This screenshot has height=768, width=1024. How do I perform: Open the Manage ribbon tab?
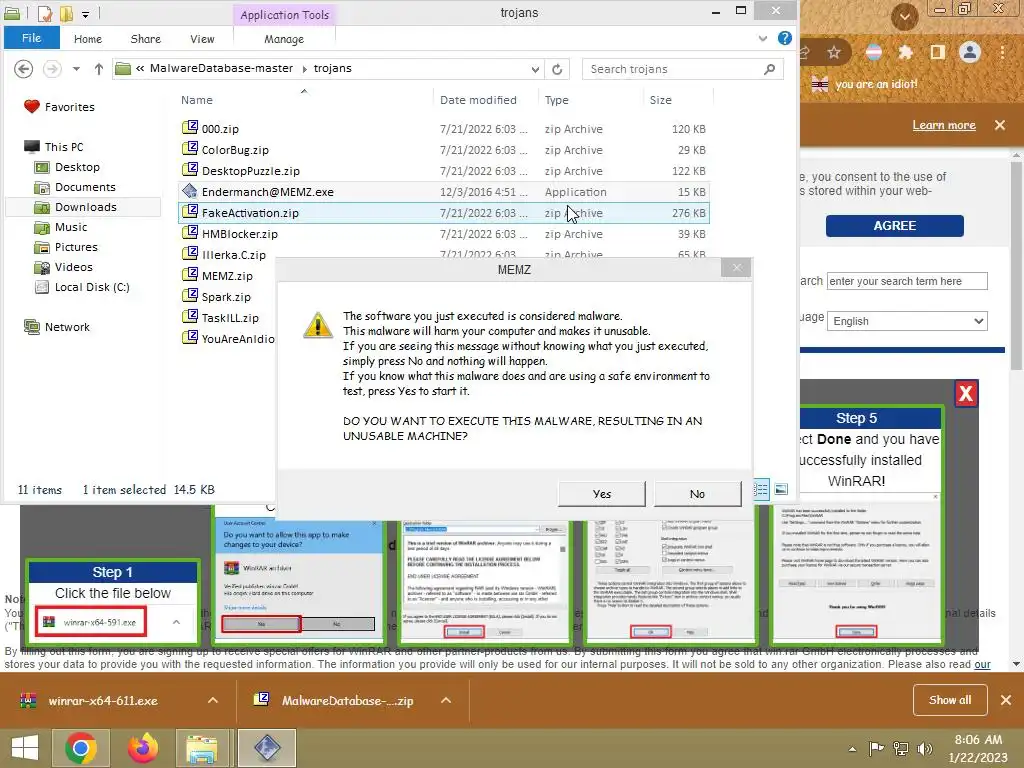click(x=284, y=39)
